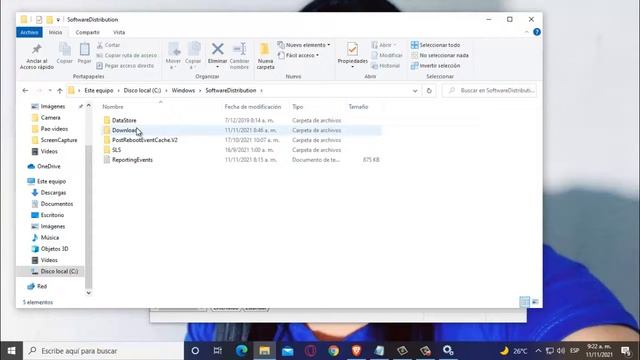Choose Pegar acceso directo

[125, 65]
